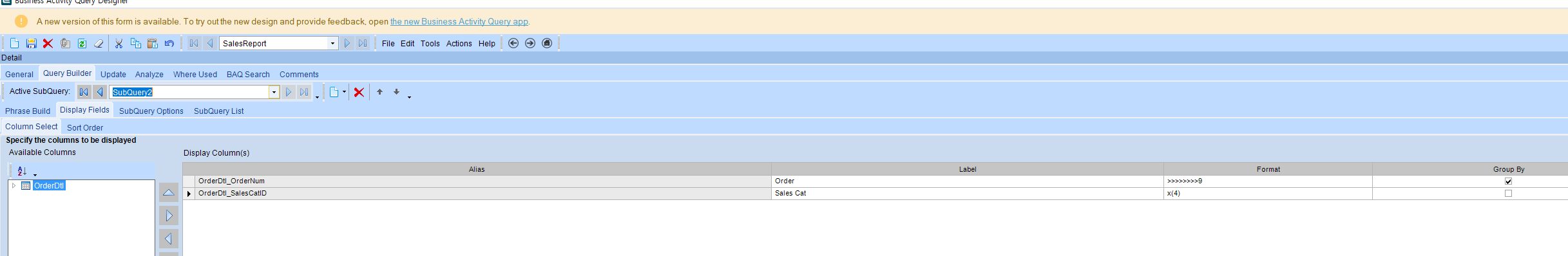The image size is (1568, 256).
Task: Click the red X delete icon in the main toolbar
Action: pyautogui.click(x=48, y=43)
